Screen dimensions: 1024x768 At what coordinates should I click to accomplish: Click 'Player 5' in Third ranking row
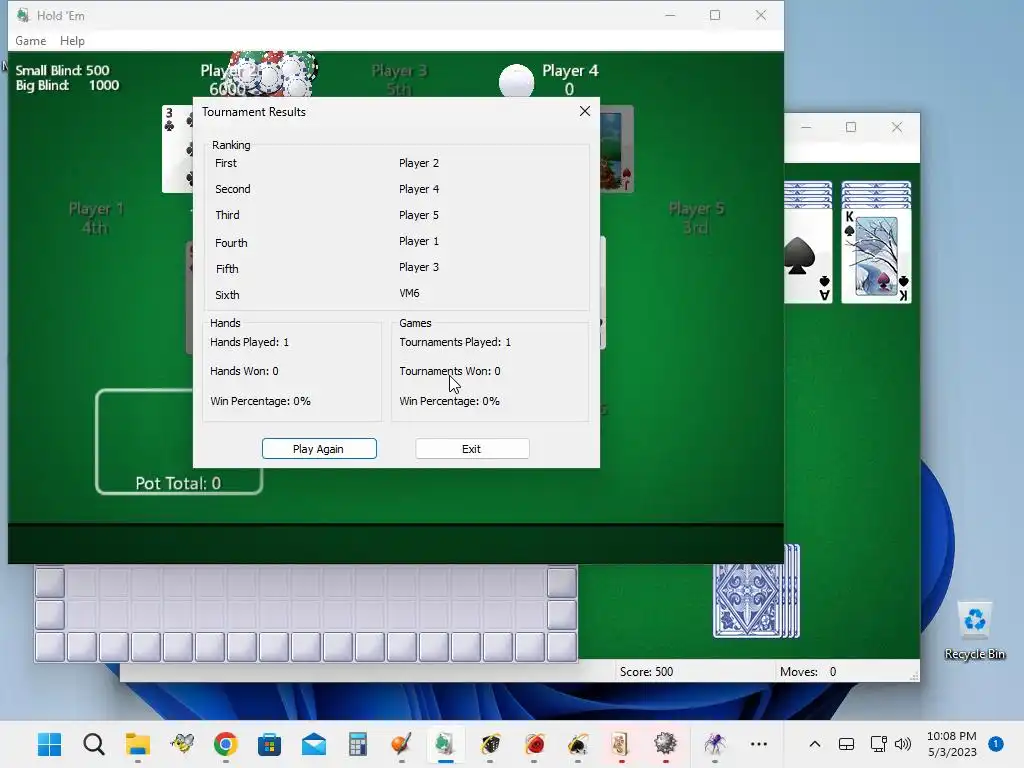tap(419, 215)
